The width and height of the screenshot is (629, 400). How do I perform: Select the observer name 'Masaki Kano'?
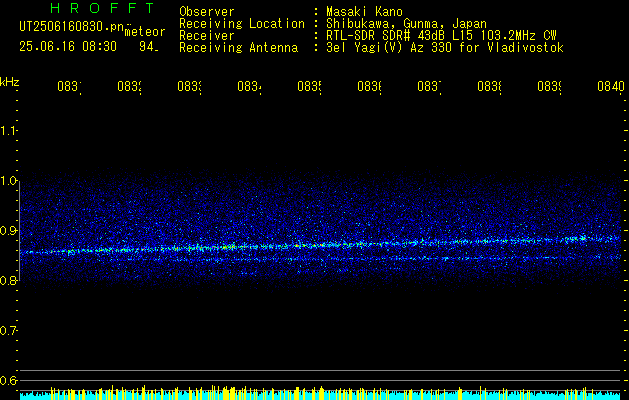[x=364, y=12]
